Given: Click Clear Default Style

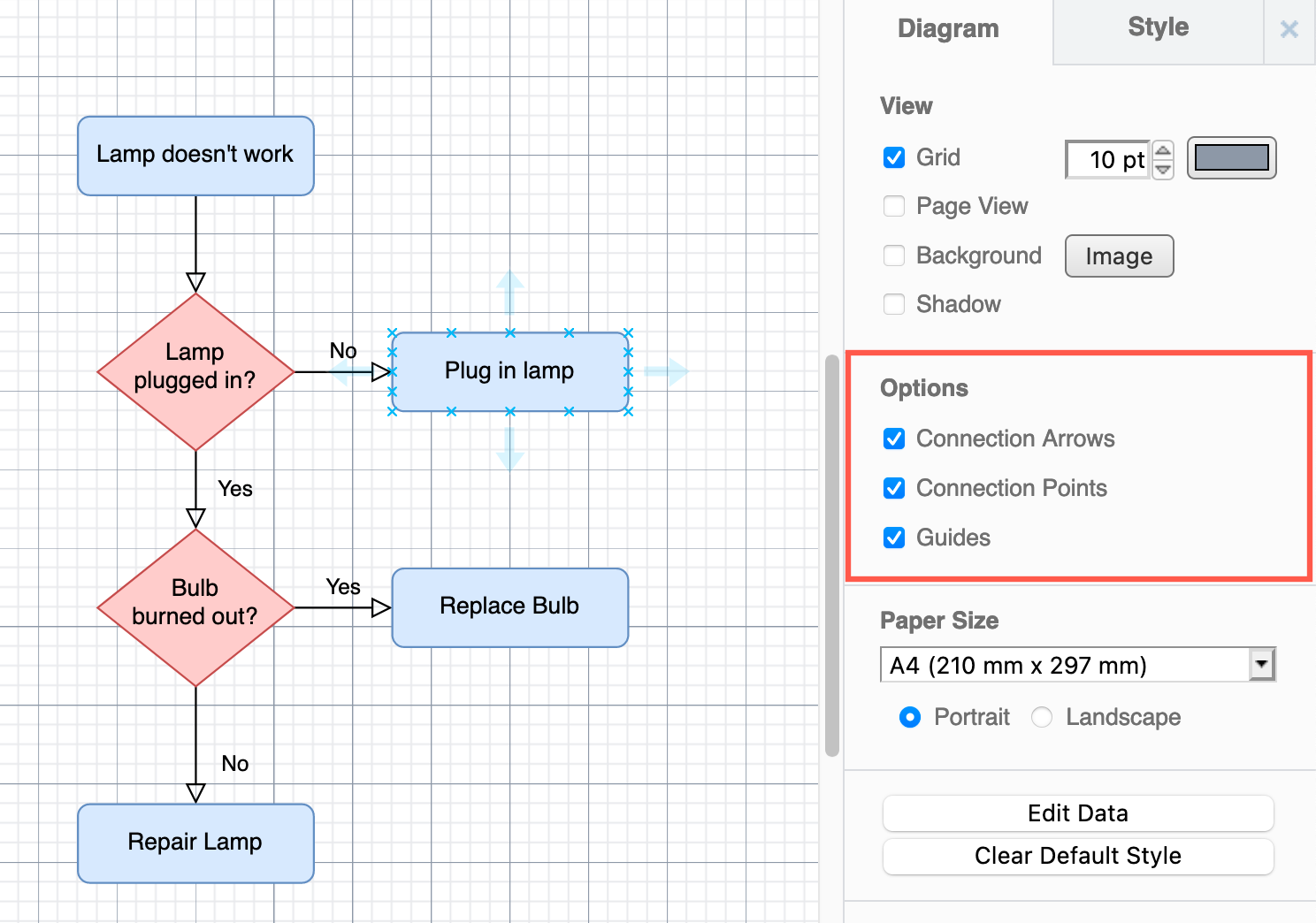Looking at the screenshot, I should [1077, 856].
